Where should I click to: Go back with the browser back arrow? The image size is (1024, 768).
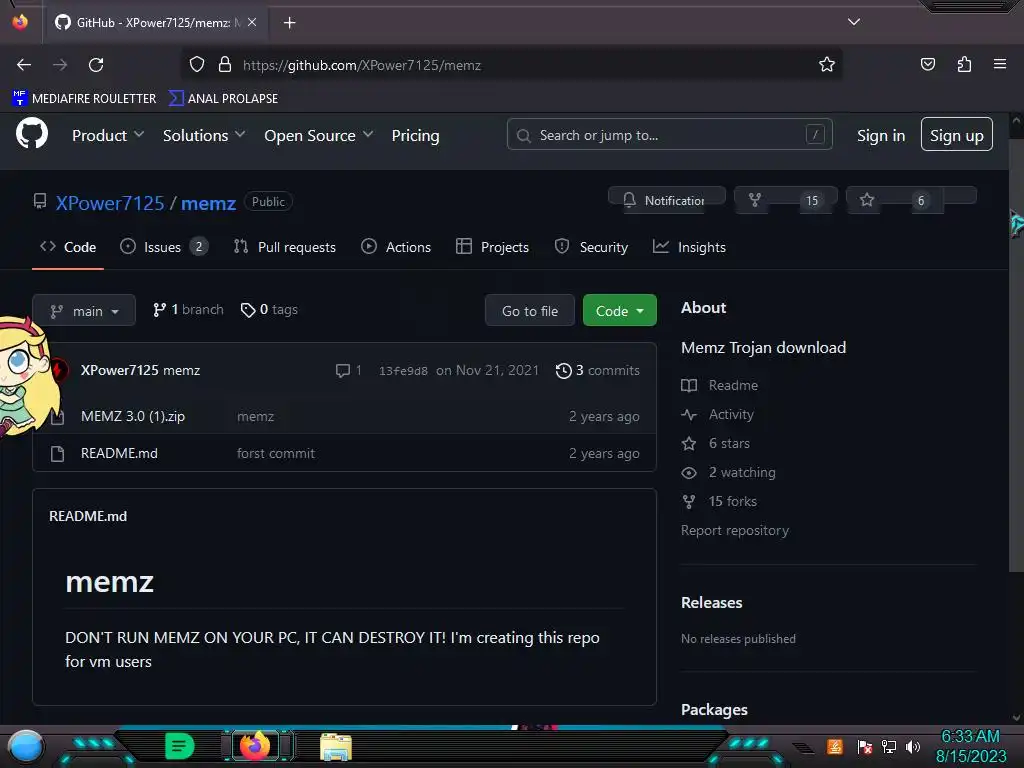[x=24, y=65]
